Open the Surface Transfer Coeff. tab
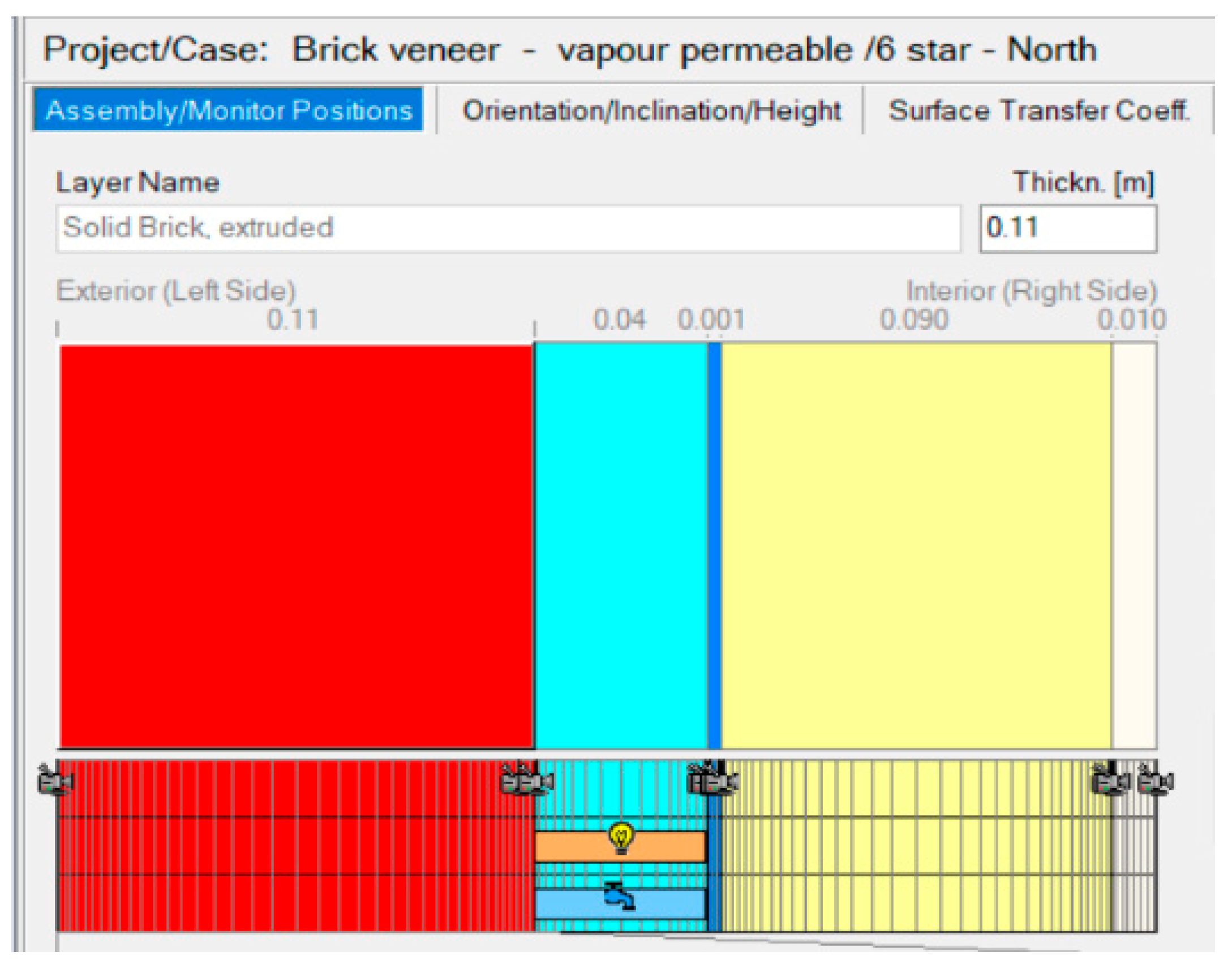1232x969 pixels. click(x=1037, y=111)
